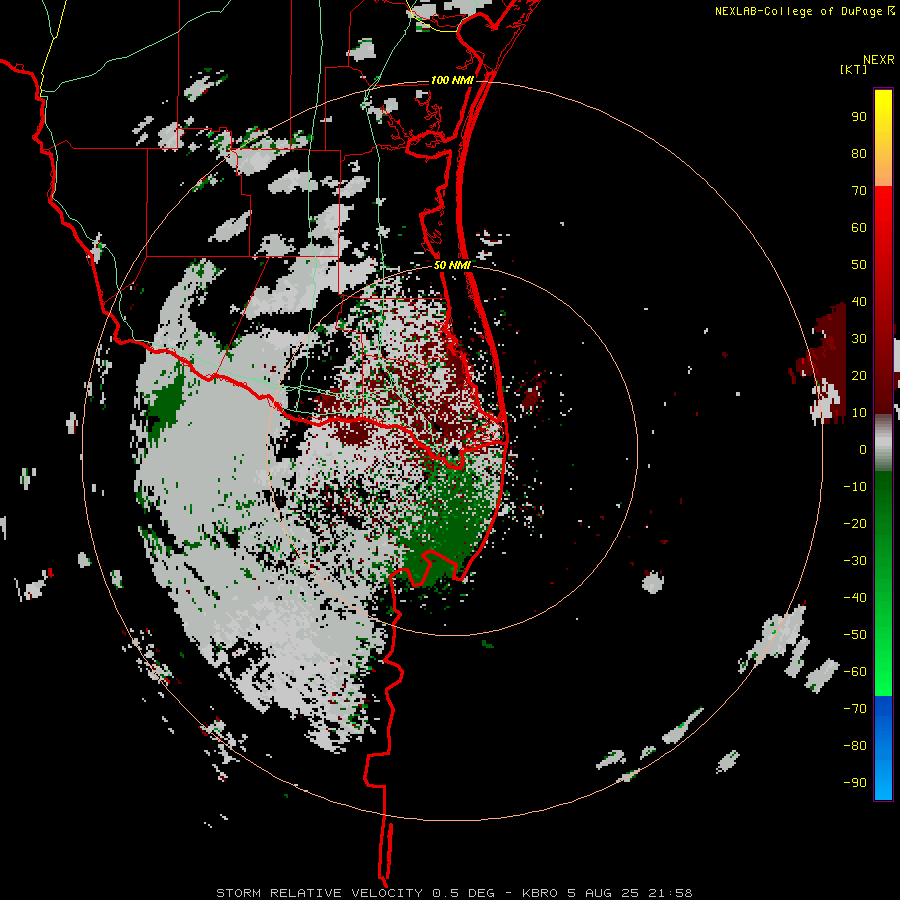
Task: Click the 0.5 DEG elevation text
Action: 463,893
